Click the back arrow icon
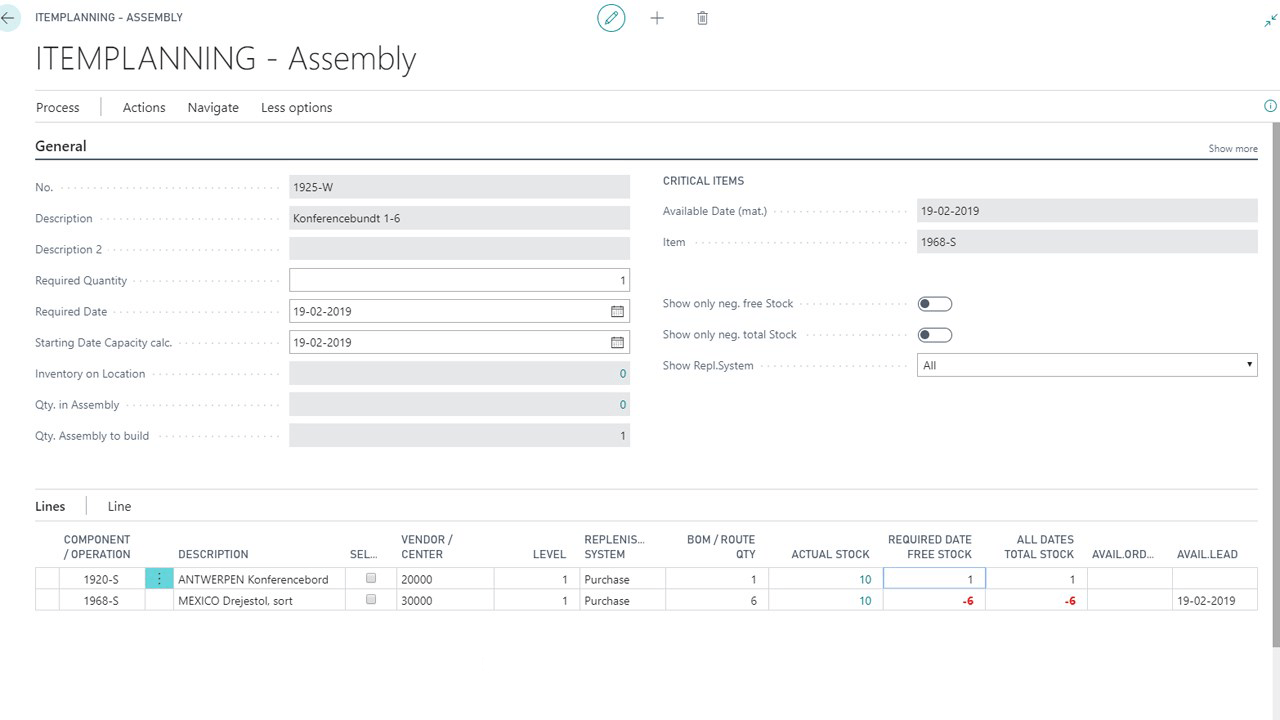Screen dimensions: 1280x720 (8, 18)
